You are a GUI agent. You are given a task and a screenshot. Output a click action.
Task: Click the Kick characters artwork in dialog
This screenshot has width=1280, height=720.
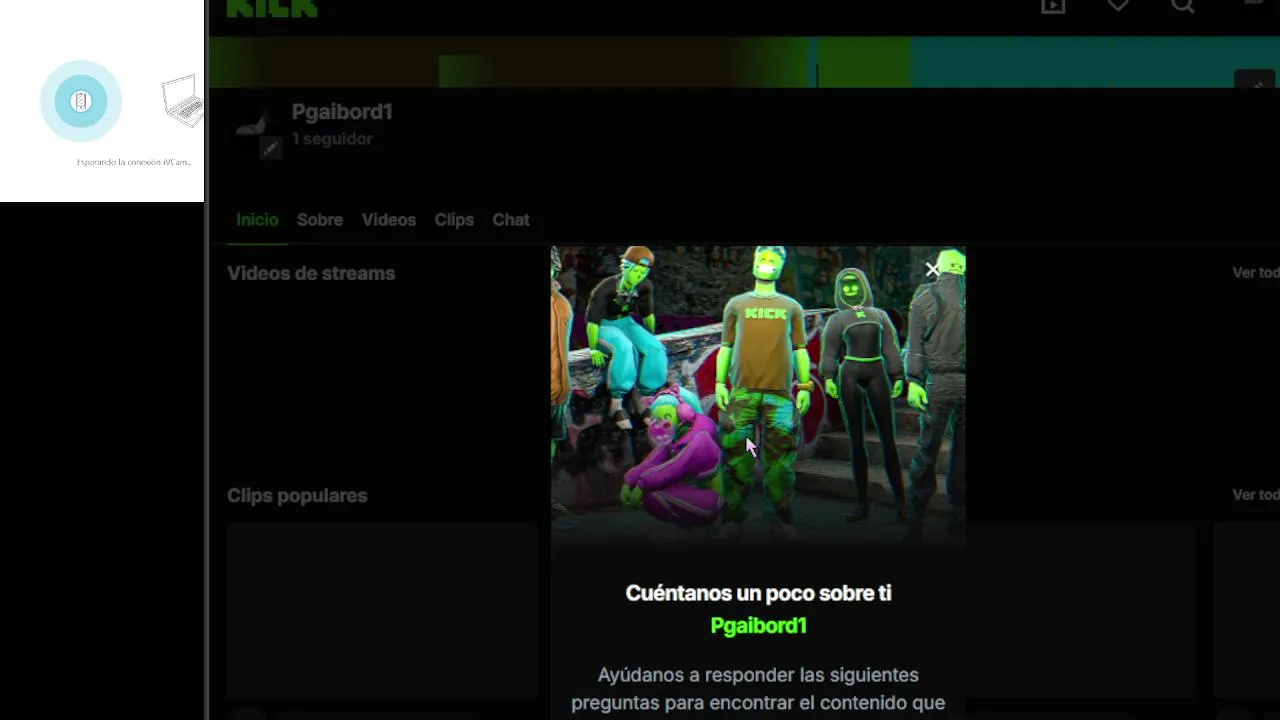point(758,396)
